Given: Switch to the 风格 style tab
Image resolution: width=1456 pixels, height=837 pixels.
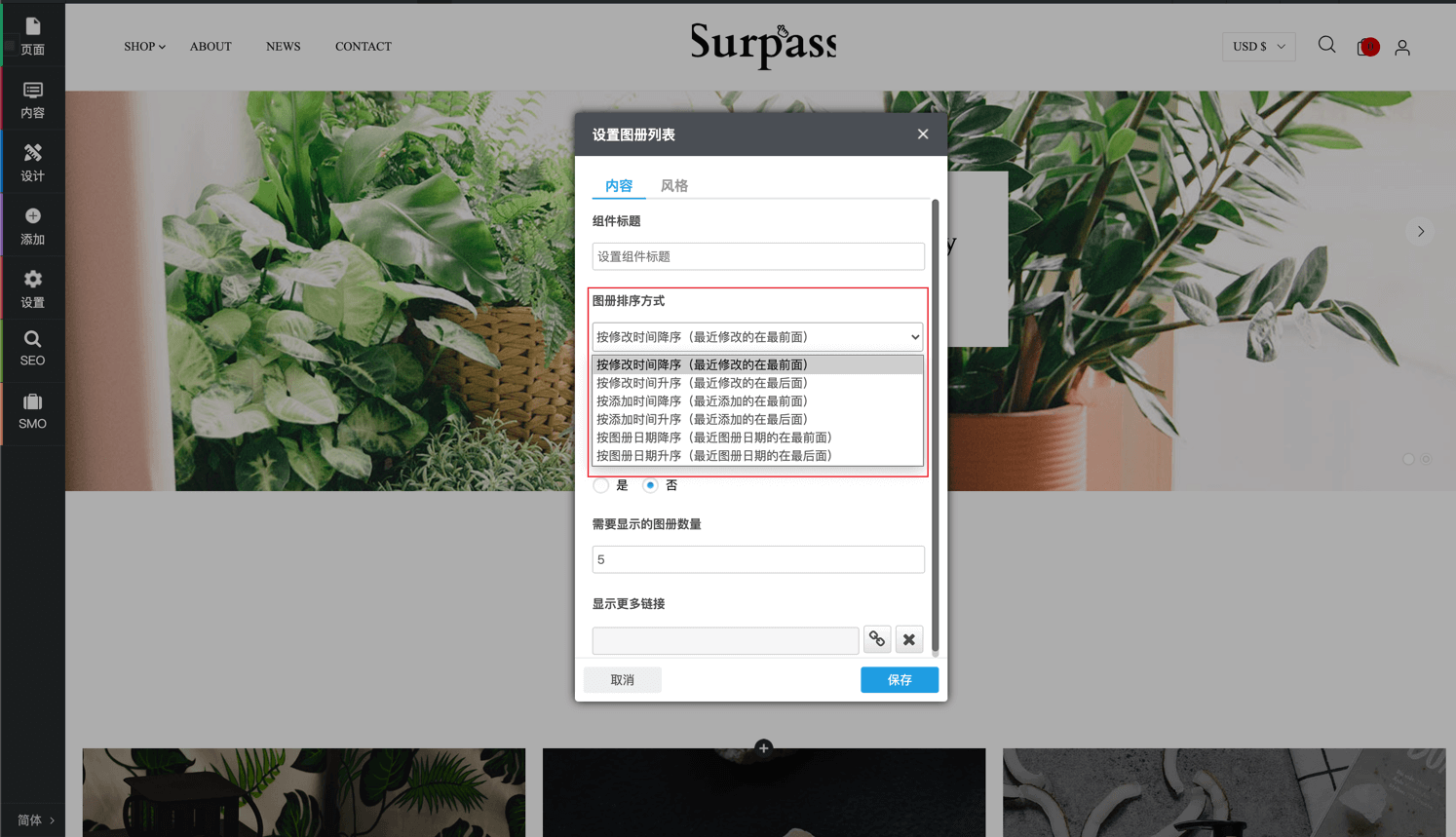Looking at the screenshot, I should click(673, 186).
